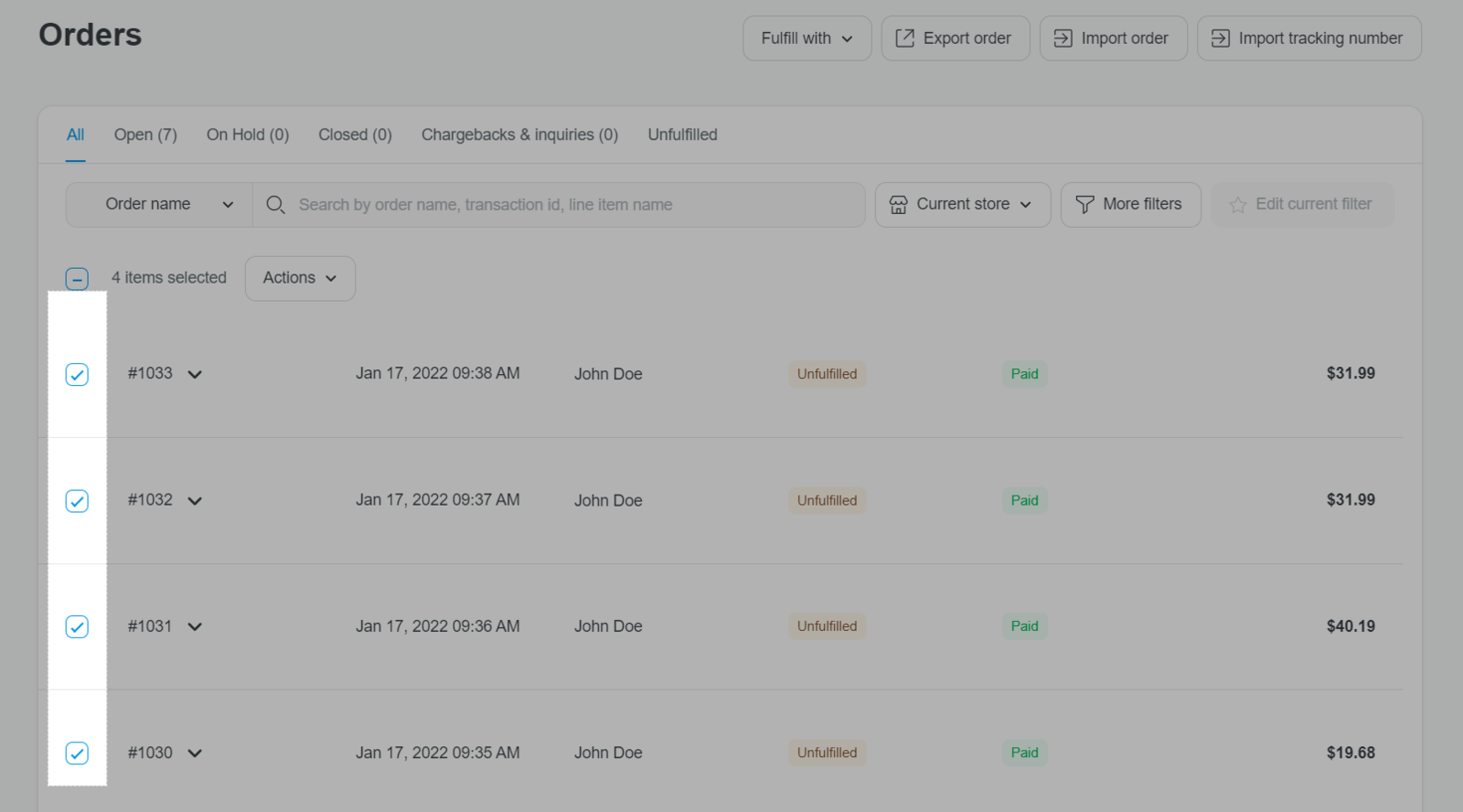
Task: Click the 4 items selected text
Action: point(169,277)
